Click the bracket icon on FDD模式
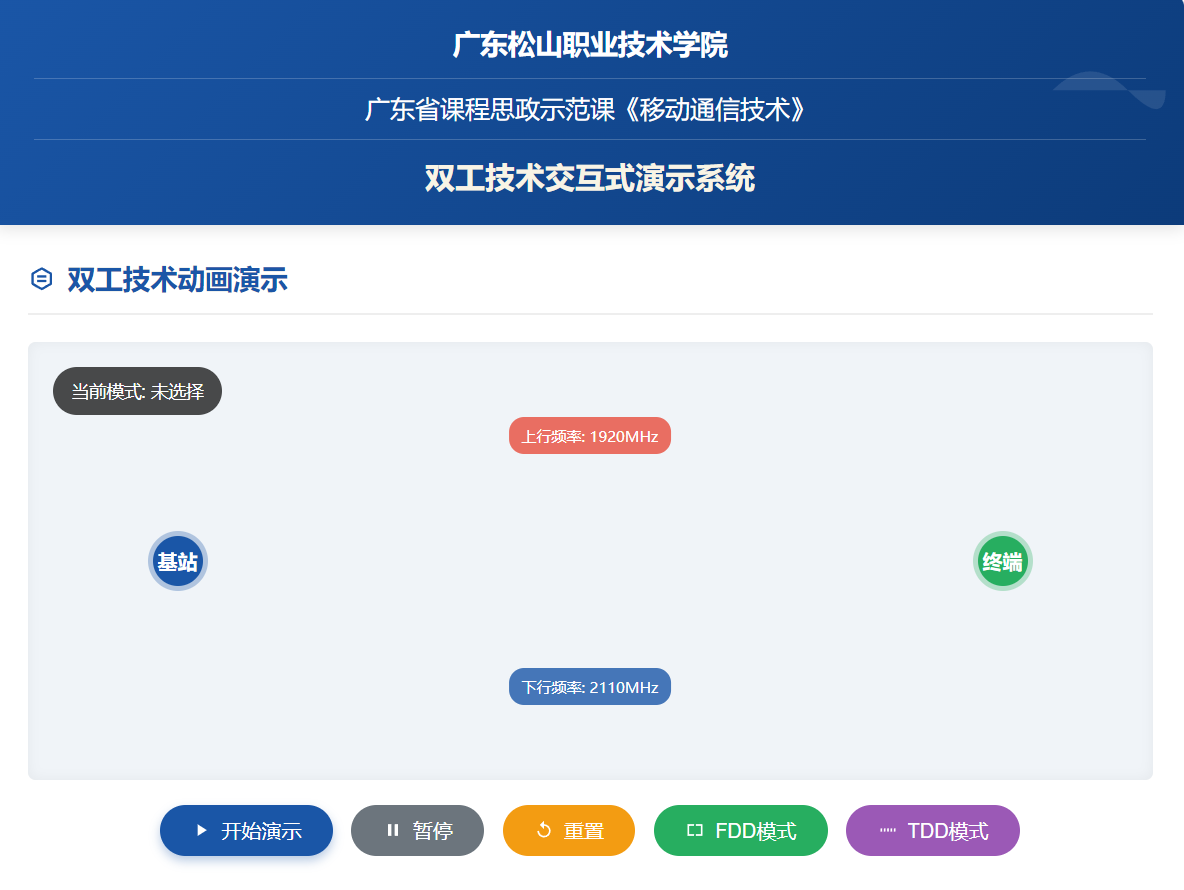Screen dimensions: 1184x890 pos(695,830)
